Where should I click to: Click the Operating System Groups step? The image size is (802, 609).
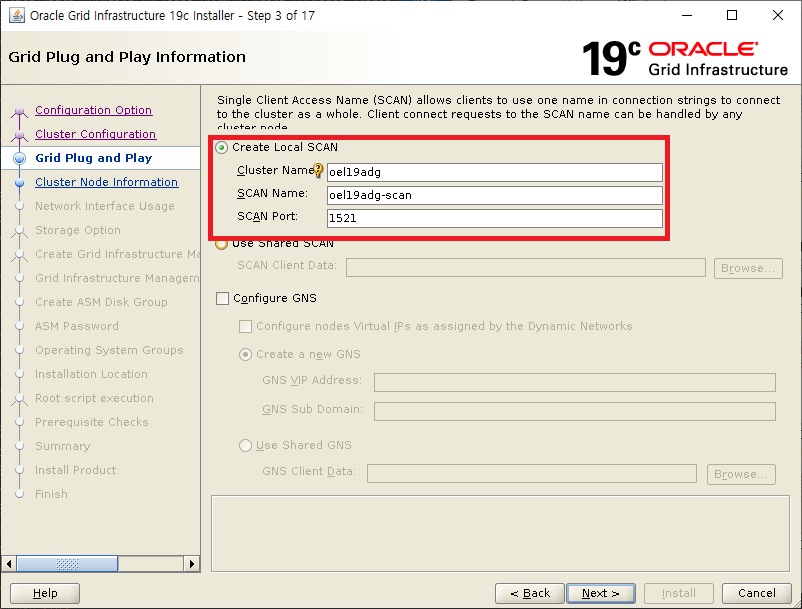pos(109,350)
